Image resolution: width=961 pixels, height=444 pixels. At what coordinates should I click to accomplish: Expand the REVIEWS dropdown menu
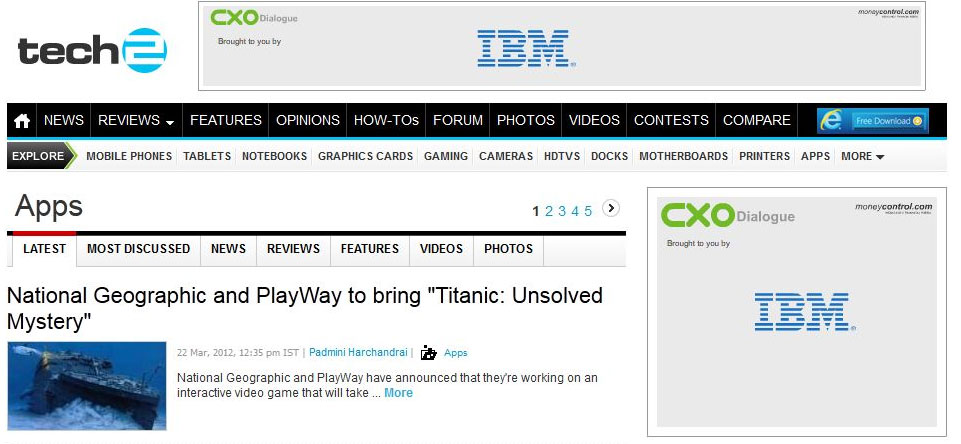click(136, 120)
